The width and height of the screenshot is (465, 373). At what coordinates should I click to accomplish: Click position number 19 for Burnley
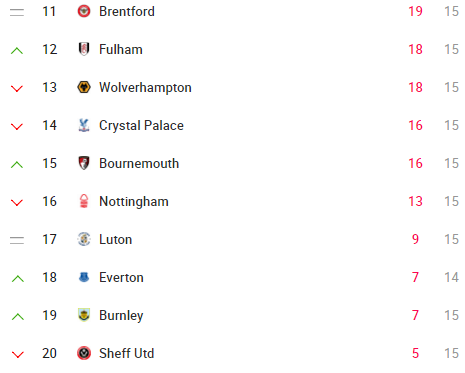tap(49, 315)
